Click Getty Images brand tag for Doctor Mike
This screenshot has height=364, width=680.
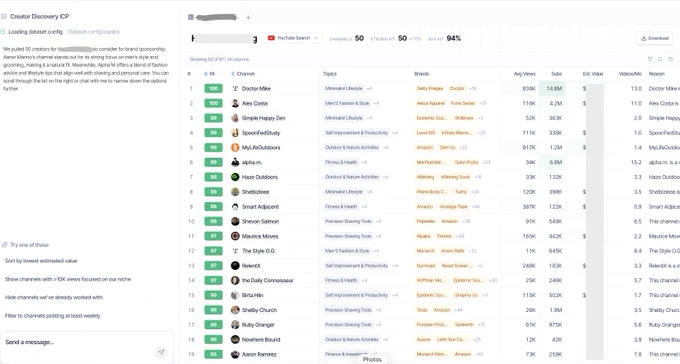(x=430, y=89)
